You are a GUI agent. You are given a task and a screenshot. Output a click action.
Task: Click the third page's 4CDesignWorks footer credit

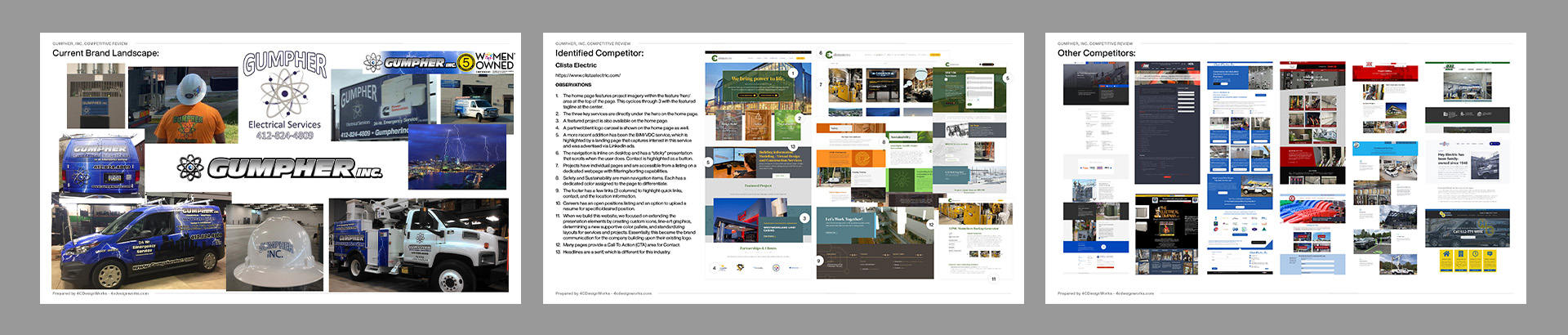(1106, 293)
